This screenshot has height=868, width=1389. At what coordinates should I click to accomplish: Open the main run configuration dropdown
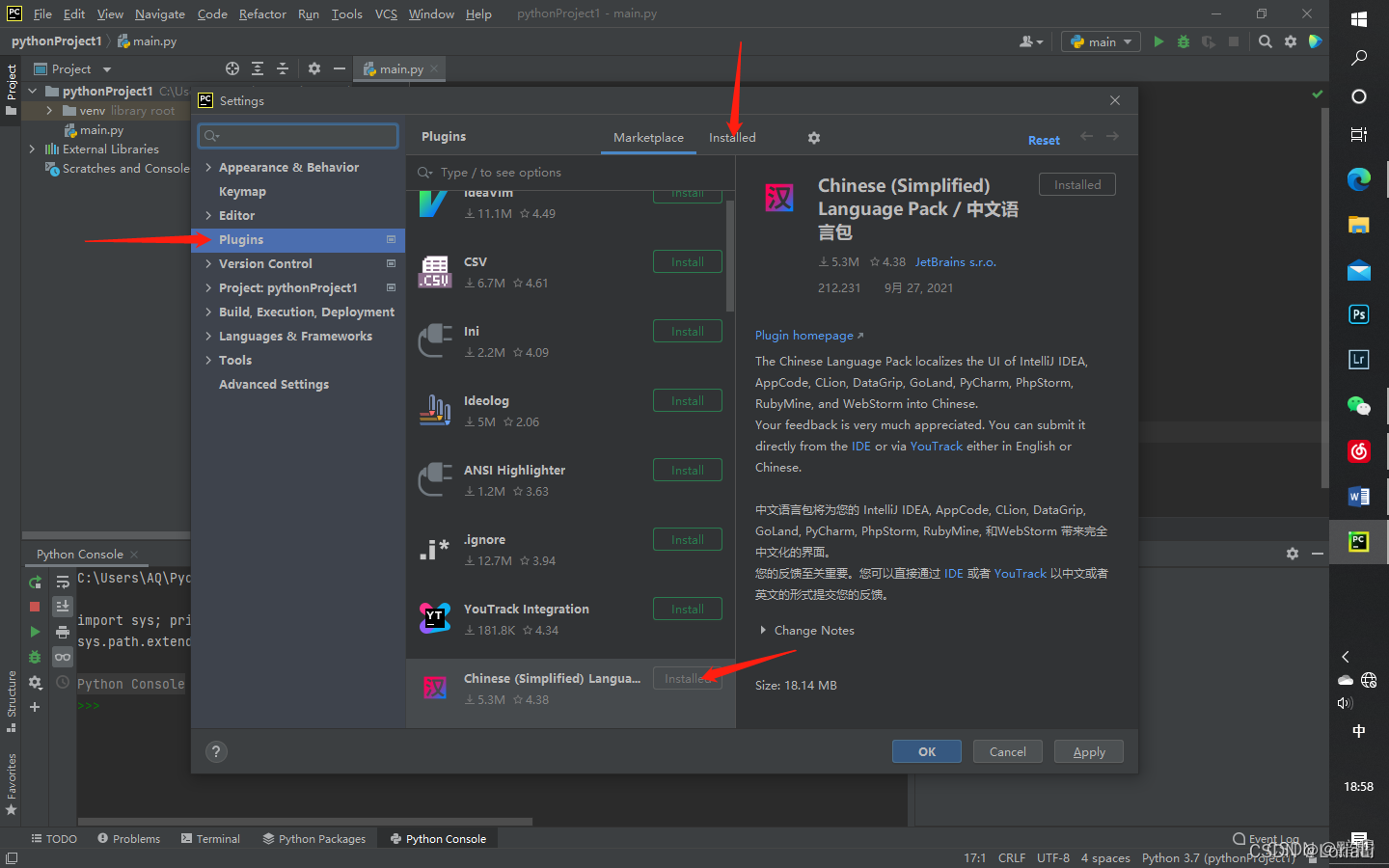(1101, 41)
